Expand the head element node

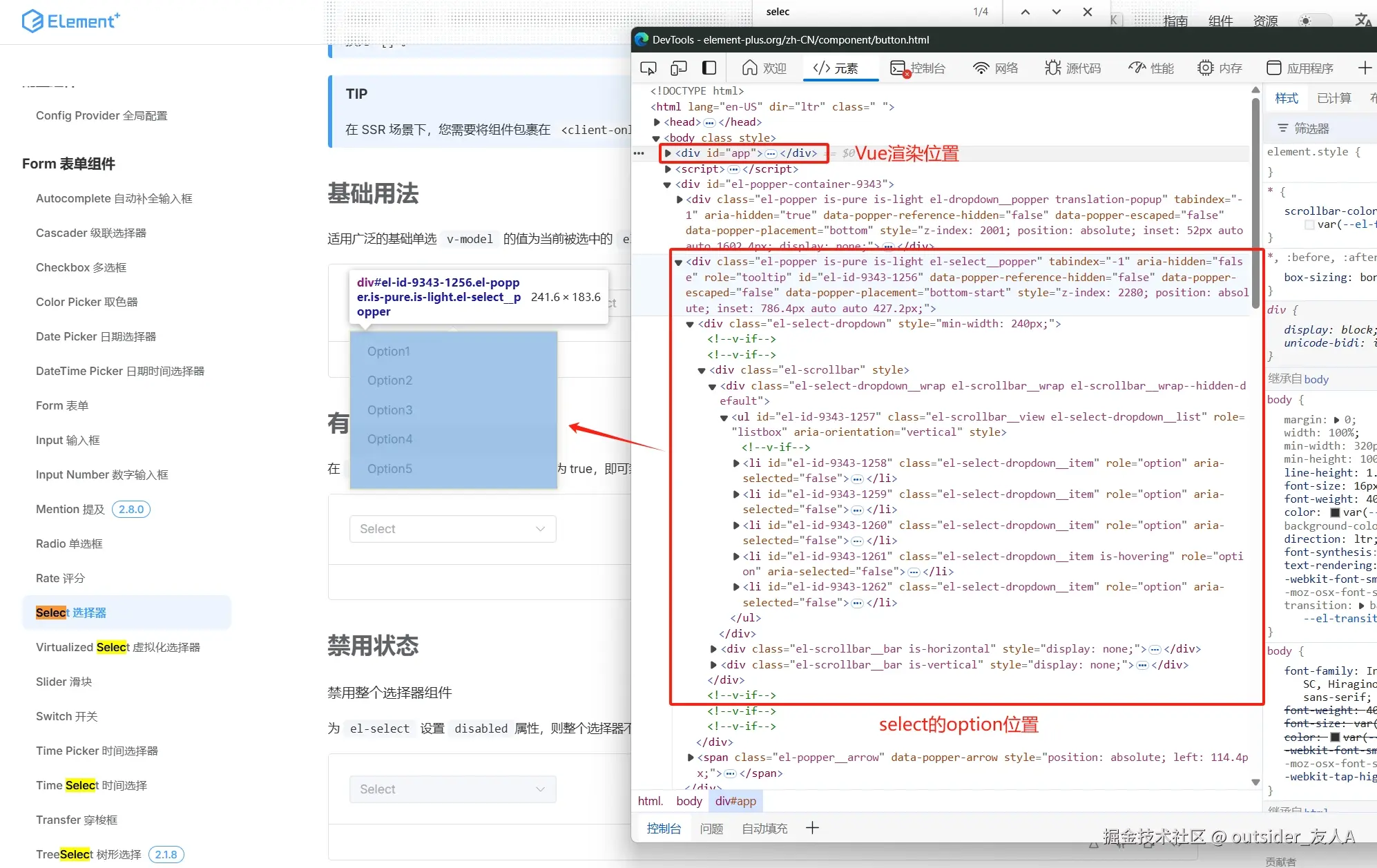point(657,122)
